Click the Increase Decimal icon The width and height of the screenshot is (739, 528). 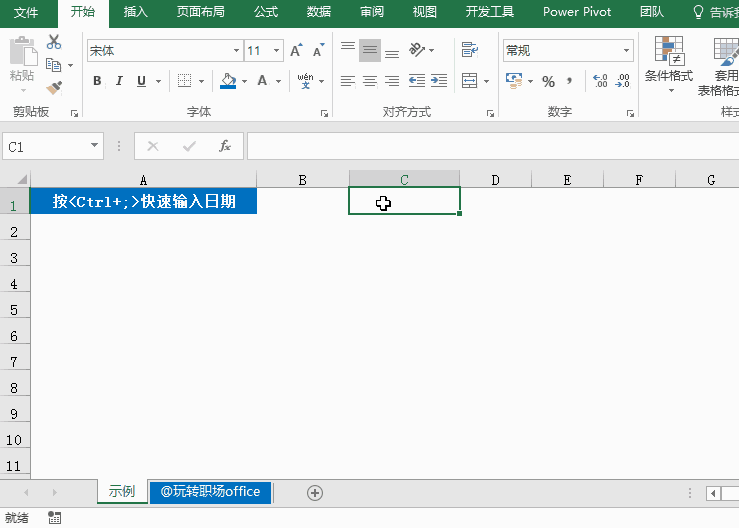pos(600,81)
